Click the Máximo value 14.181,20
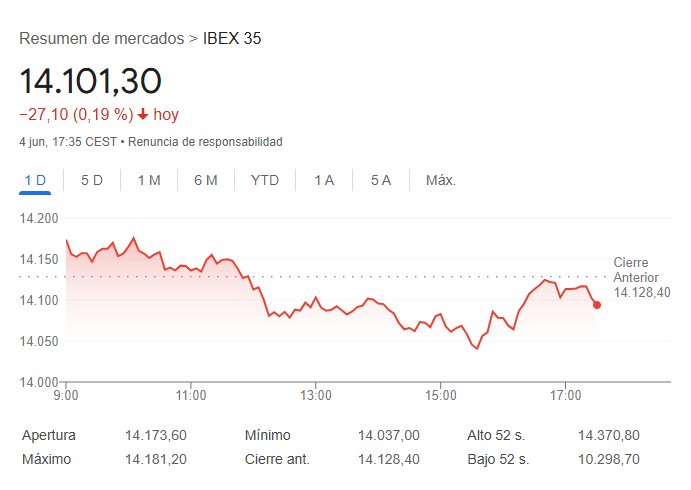This screenshot has width=691, height=490. [x=156, y=459]
